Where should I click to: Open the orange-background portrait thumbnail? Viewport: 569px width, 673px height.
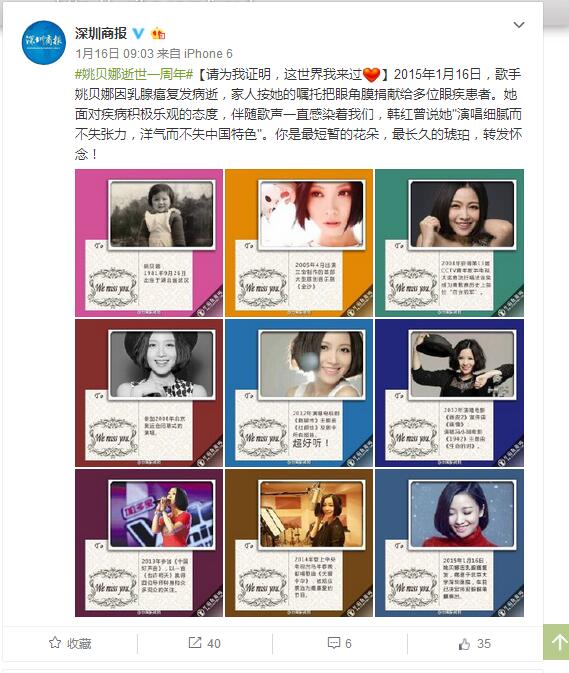(x=299, y=243)
